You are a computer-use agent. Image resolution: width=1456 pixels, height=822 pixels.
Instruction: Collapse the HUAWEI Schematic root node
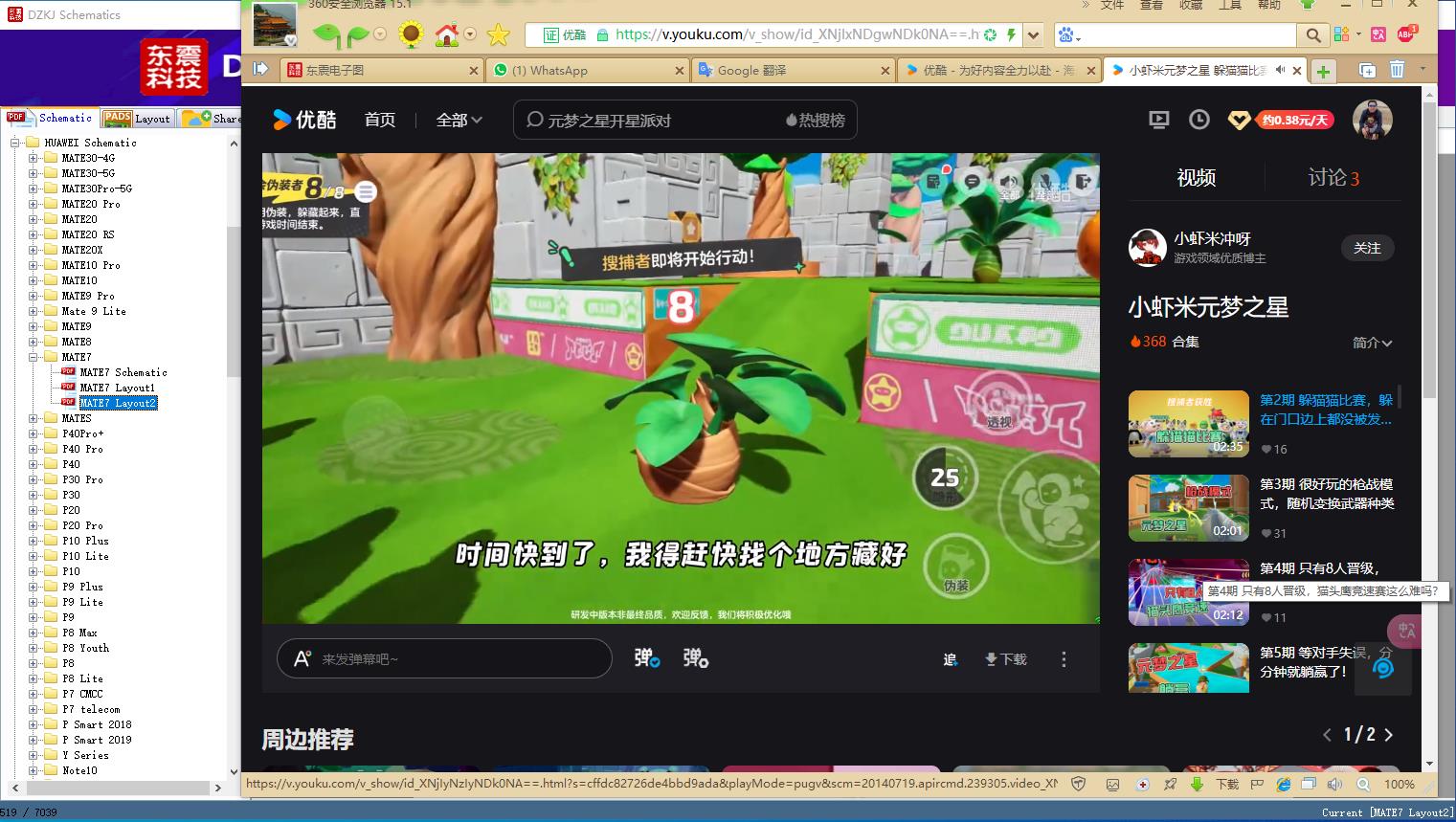(14, 143)
